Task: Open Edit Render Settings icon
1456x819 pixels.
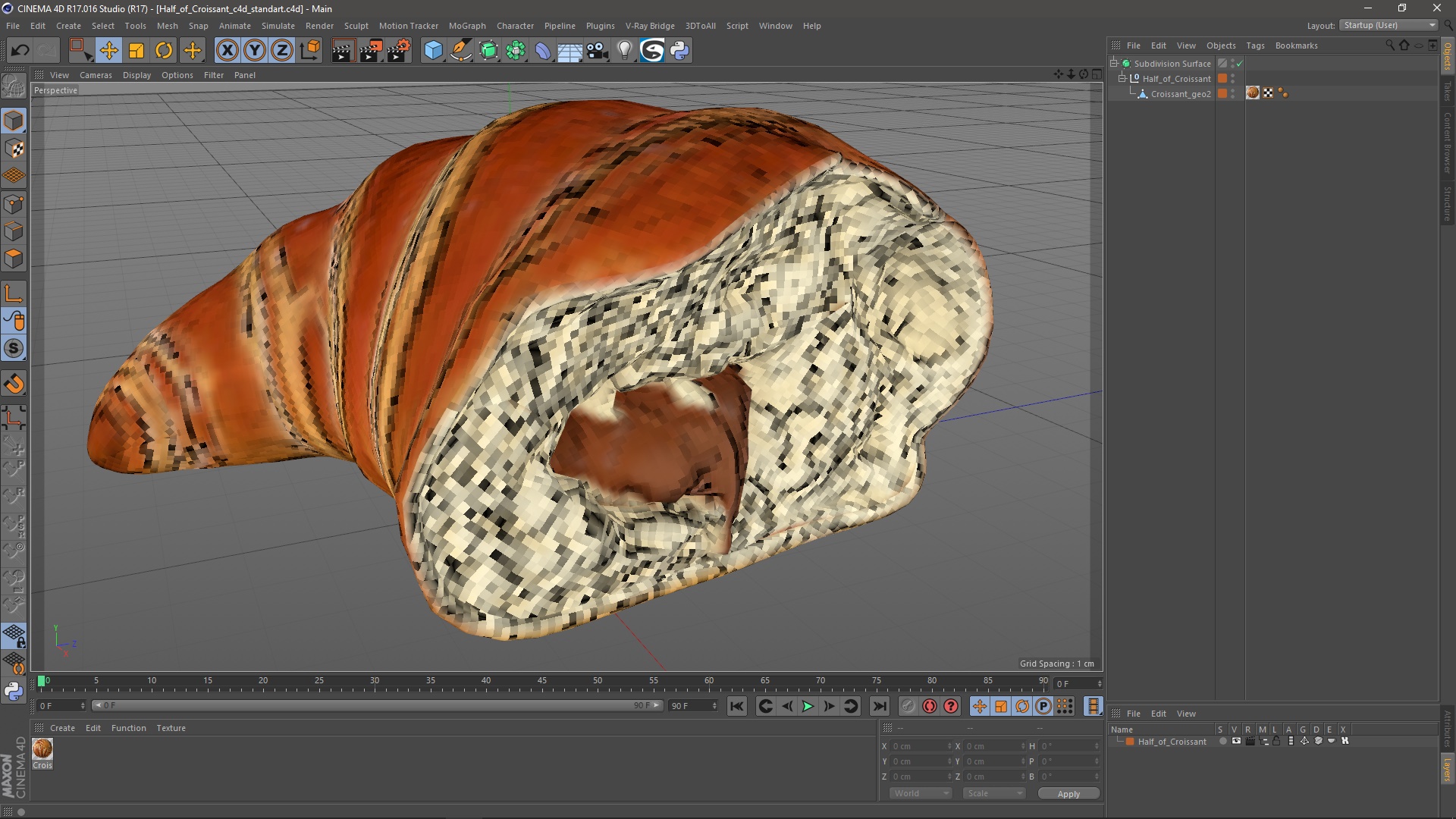Action: tap(399, 51)
